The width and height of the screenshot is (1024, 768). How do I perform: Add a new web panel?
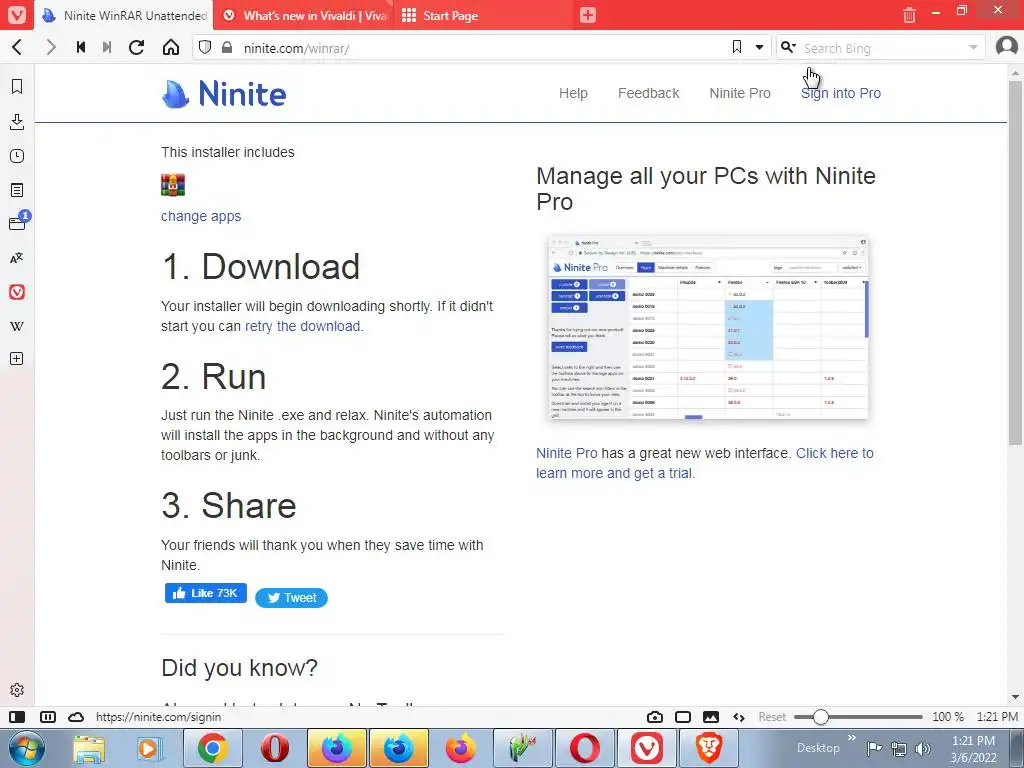[17, 359]
